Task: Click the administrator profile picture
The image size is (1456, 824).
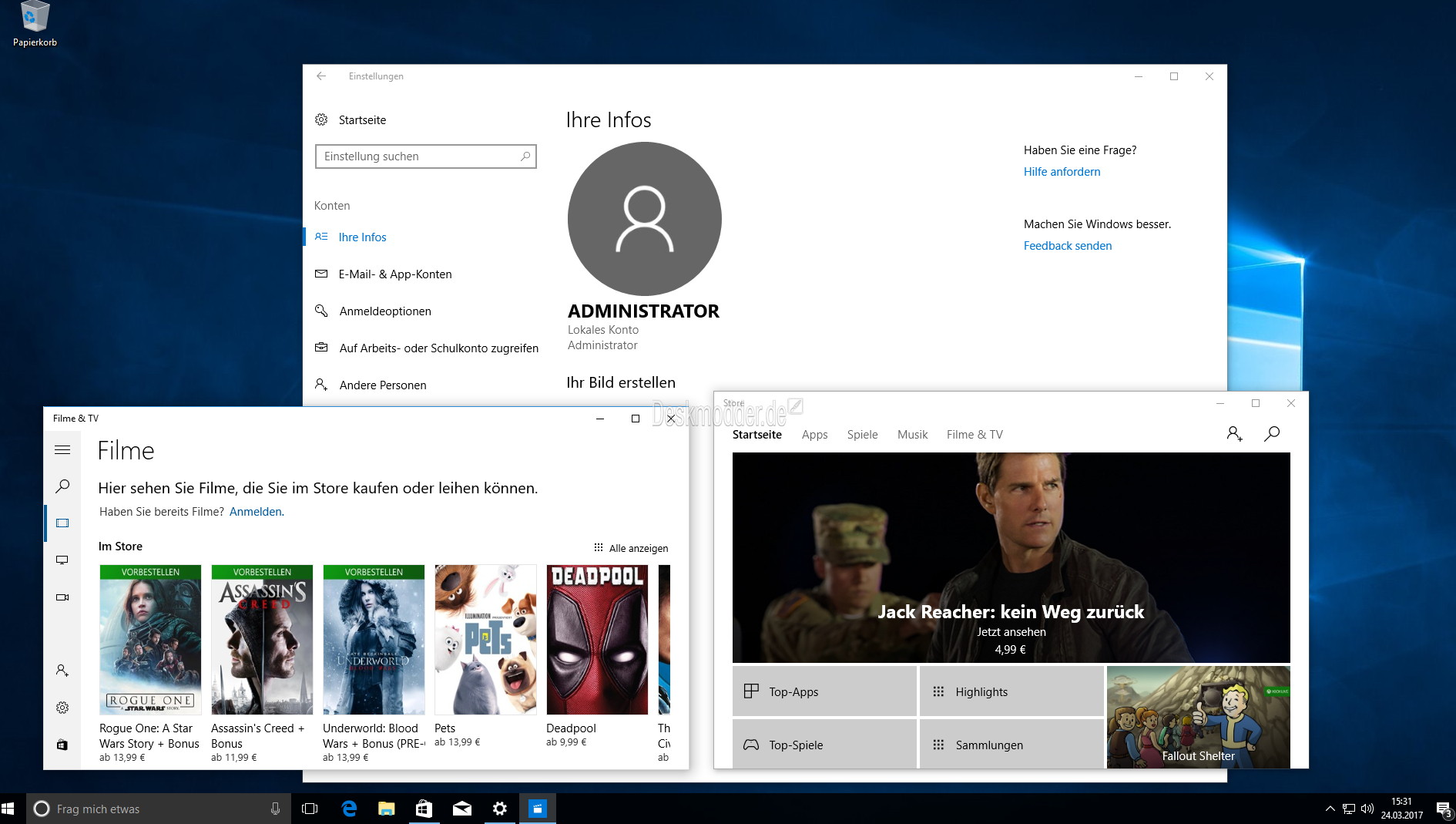Action: pos(644,219)
